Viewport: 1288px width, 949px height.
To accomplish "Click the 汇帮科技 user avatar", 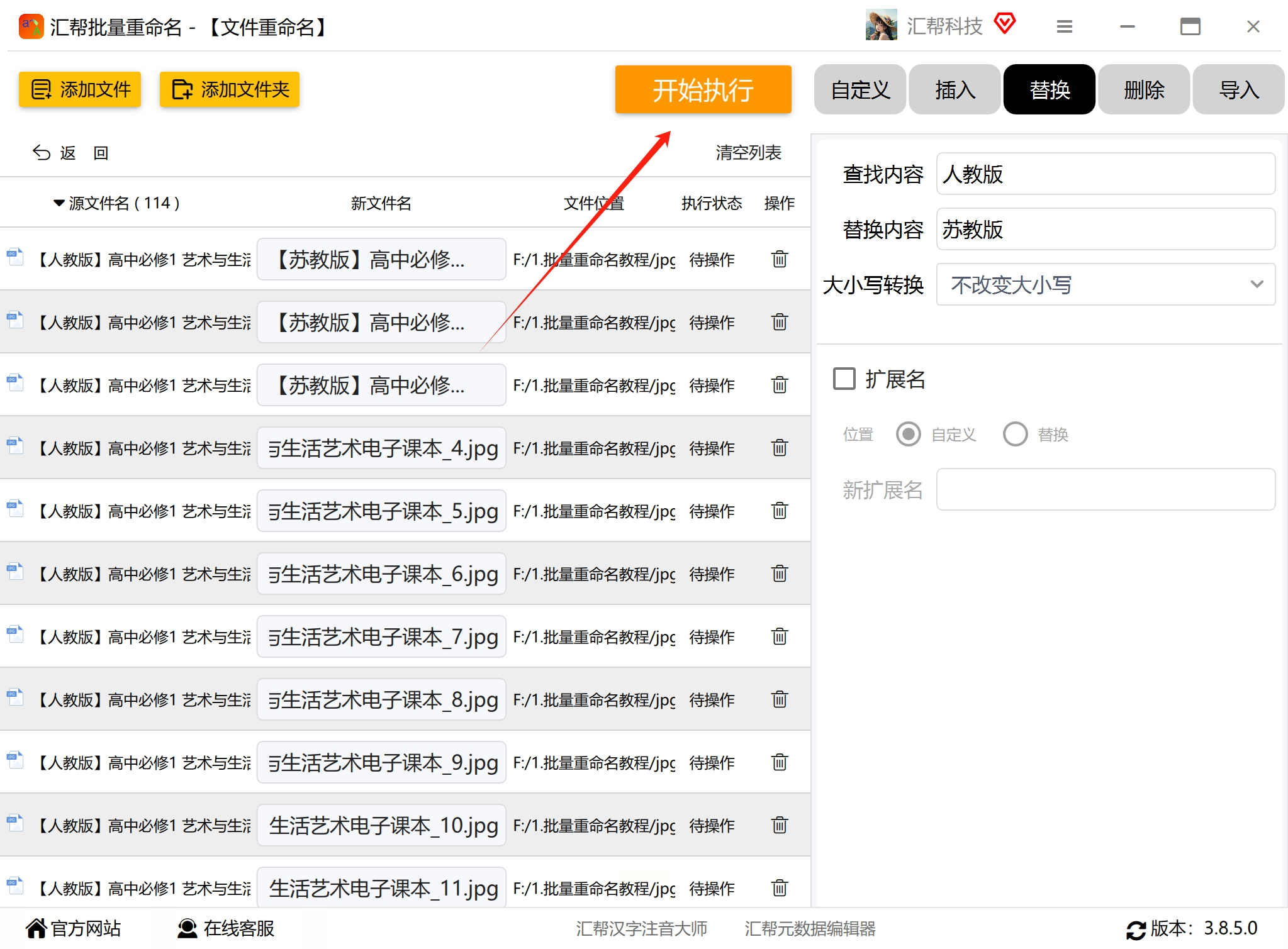I will (881, 26).
